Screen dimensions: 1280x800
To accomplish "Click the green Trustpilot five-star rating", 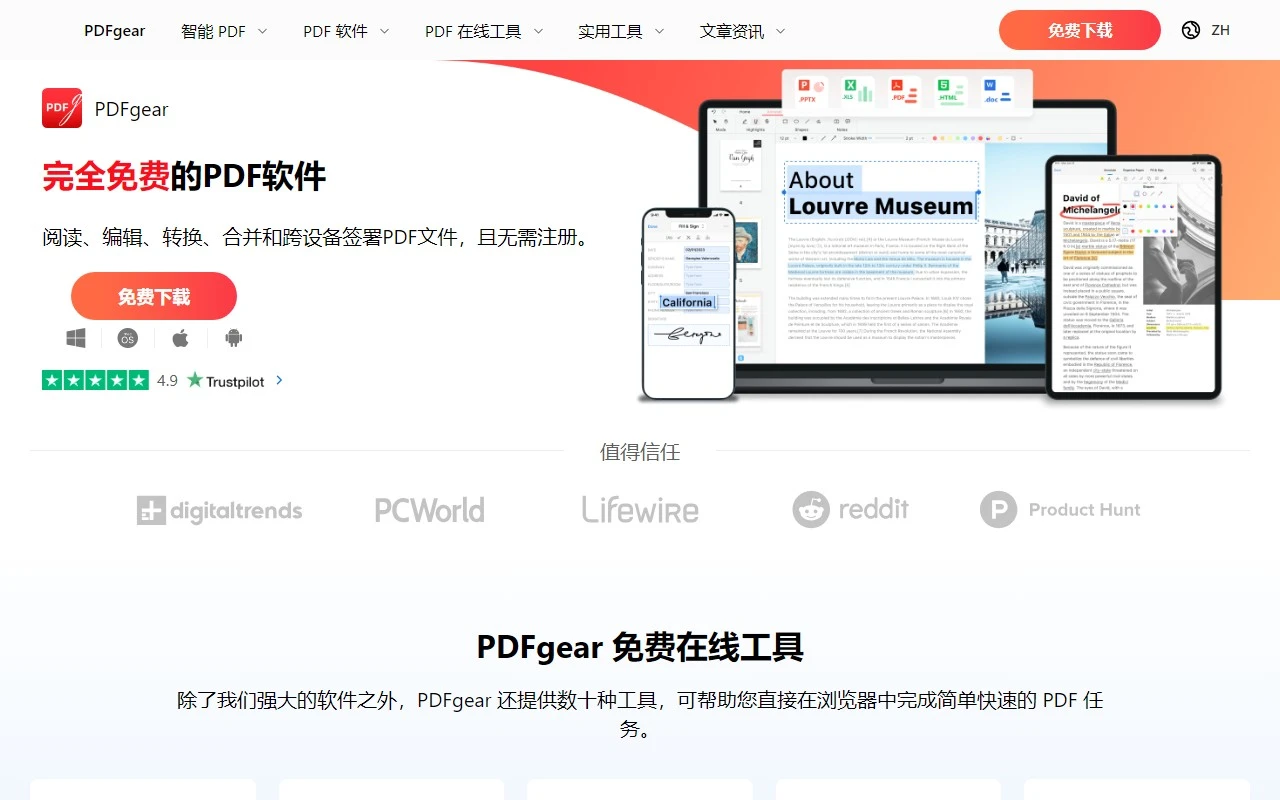I will (x=95, y=380).
